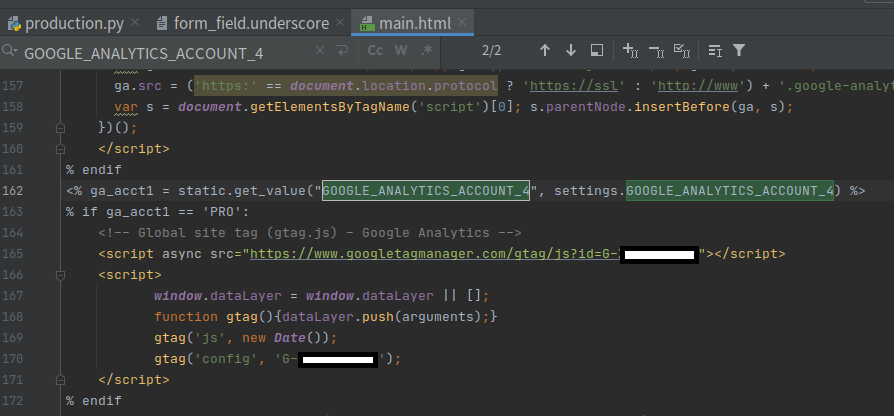Click the Global site tag comment
Screen dimensions: 894x416
[310, 233]
